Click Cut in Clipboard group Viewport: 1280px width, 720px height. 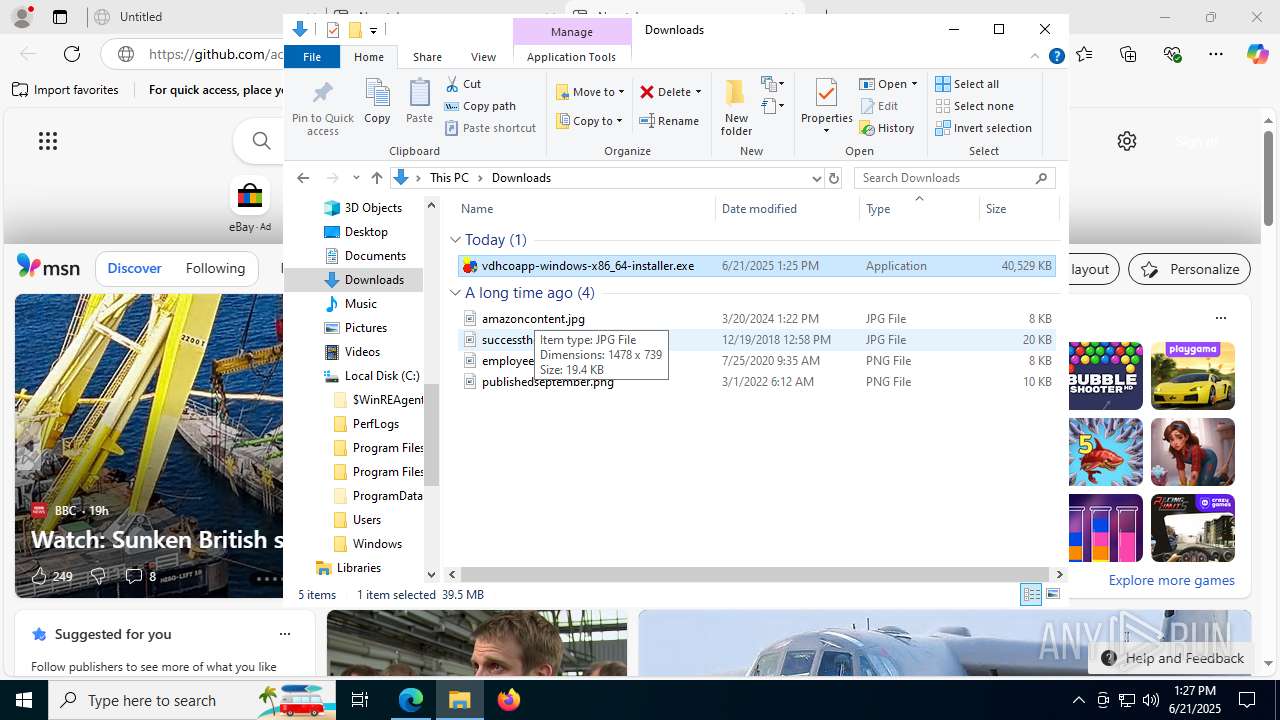point(463,84)
